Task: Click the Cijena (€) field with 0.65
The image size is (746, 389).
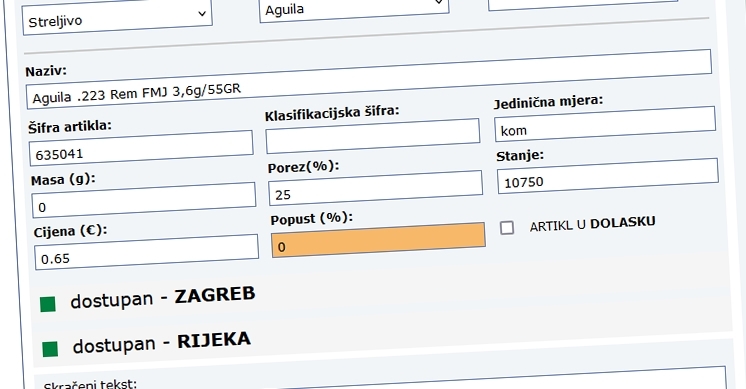Action: click(x=147, y=252)
